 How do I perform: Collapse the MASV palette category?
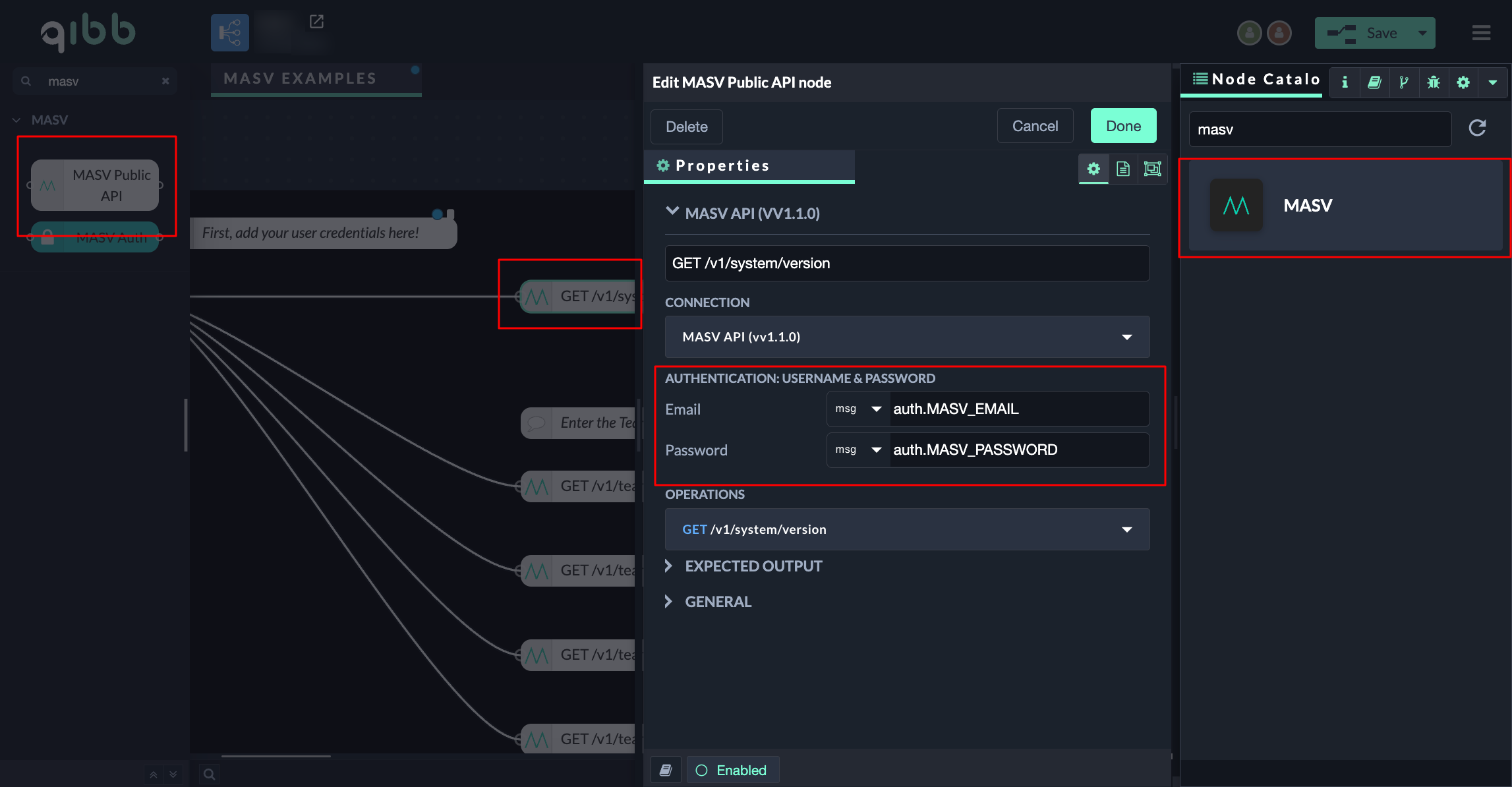17,120
